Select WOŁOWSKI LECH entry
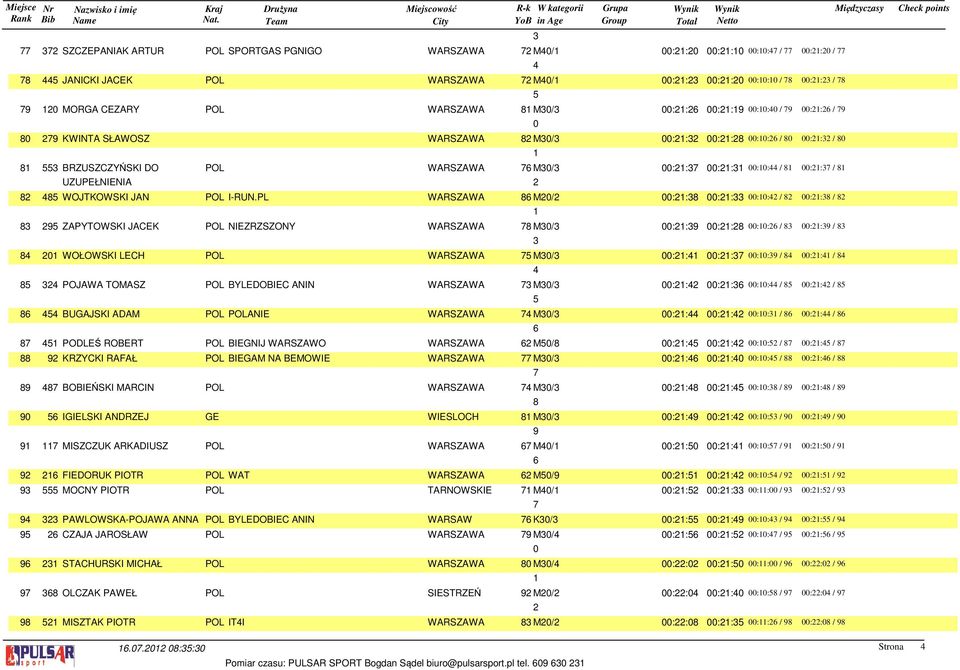 tap(103, 256)
